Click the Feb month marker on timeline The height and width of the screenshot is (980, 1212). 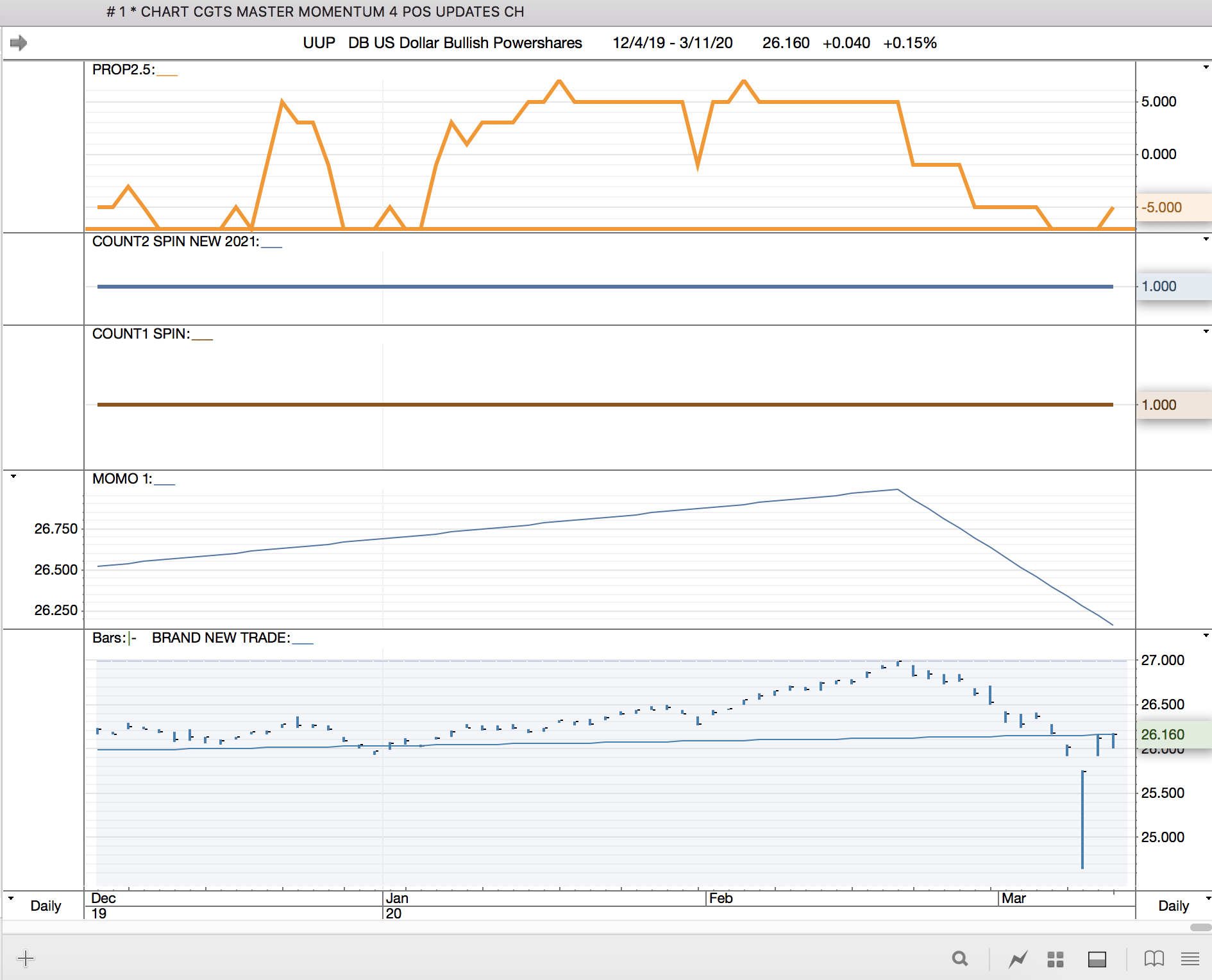click(x=721, y=898)
